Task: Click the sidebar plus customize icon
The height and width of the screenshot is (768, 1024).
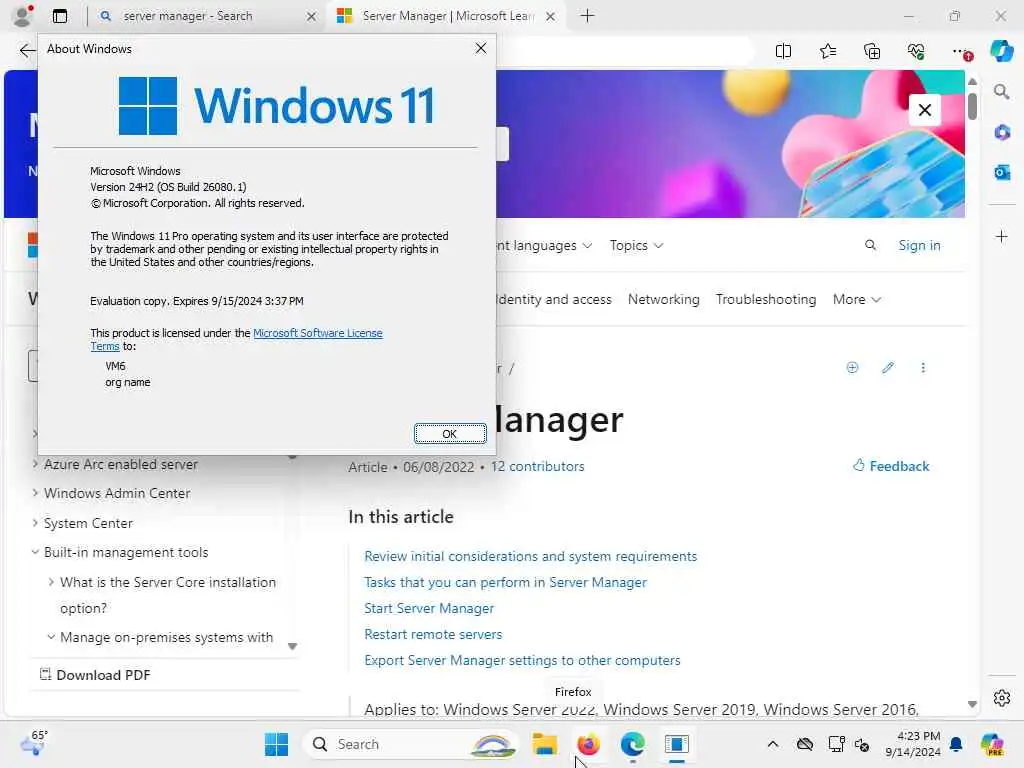Action: coord(1002,236)
